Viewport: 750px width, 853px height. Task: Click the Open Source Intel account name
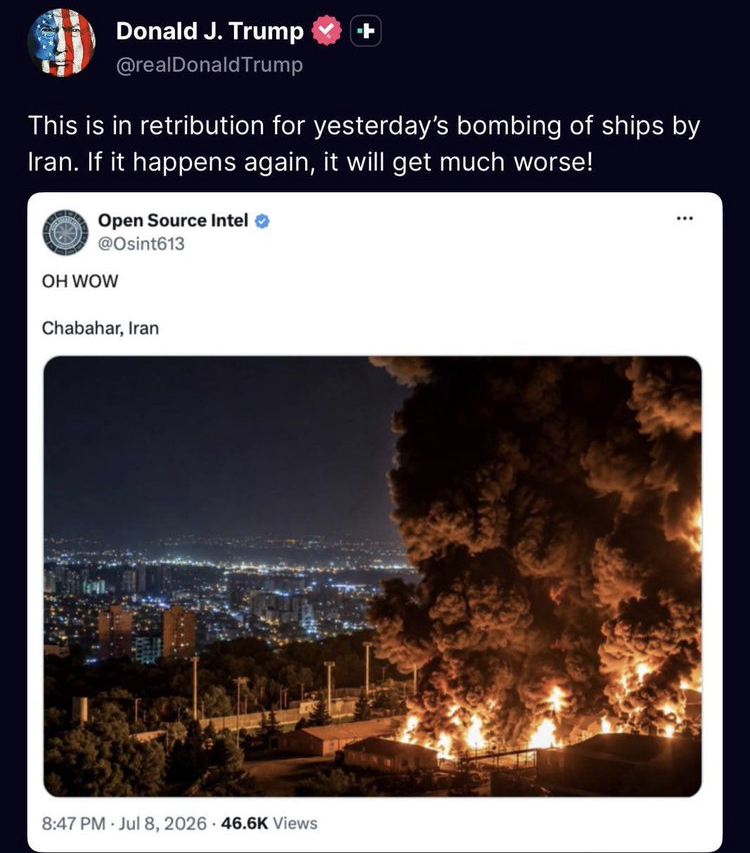point(173,220)
